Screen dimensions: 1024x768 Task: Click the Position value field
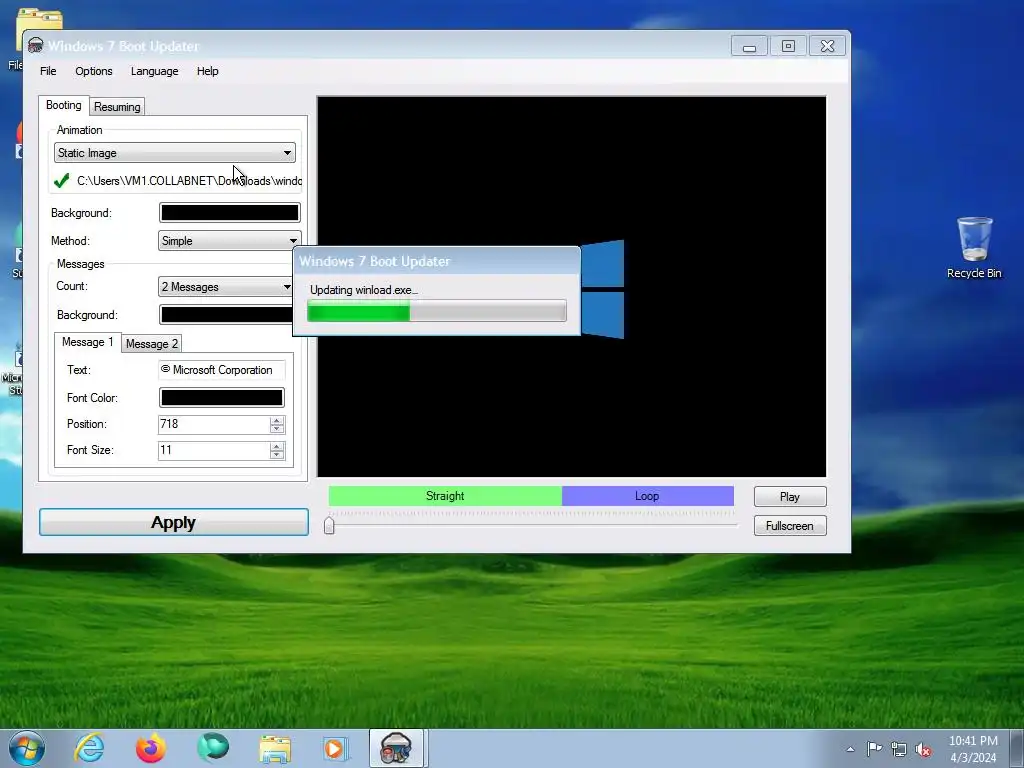click(214, 424)
